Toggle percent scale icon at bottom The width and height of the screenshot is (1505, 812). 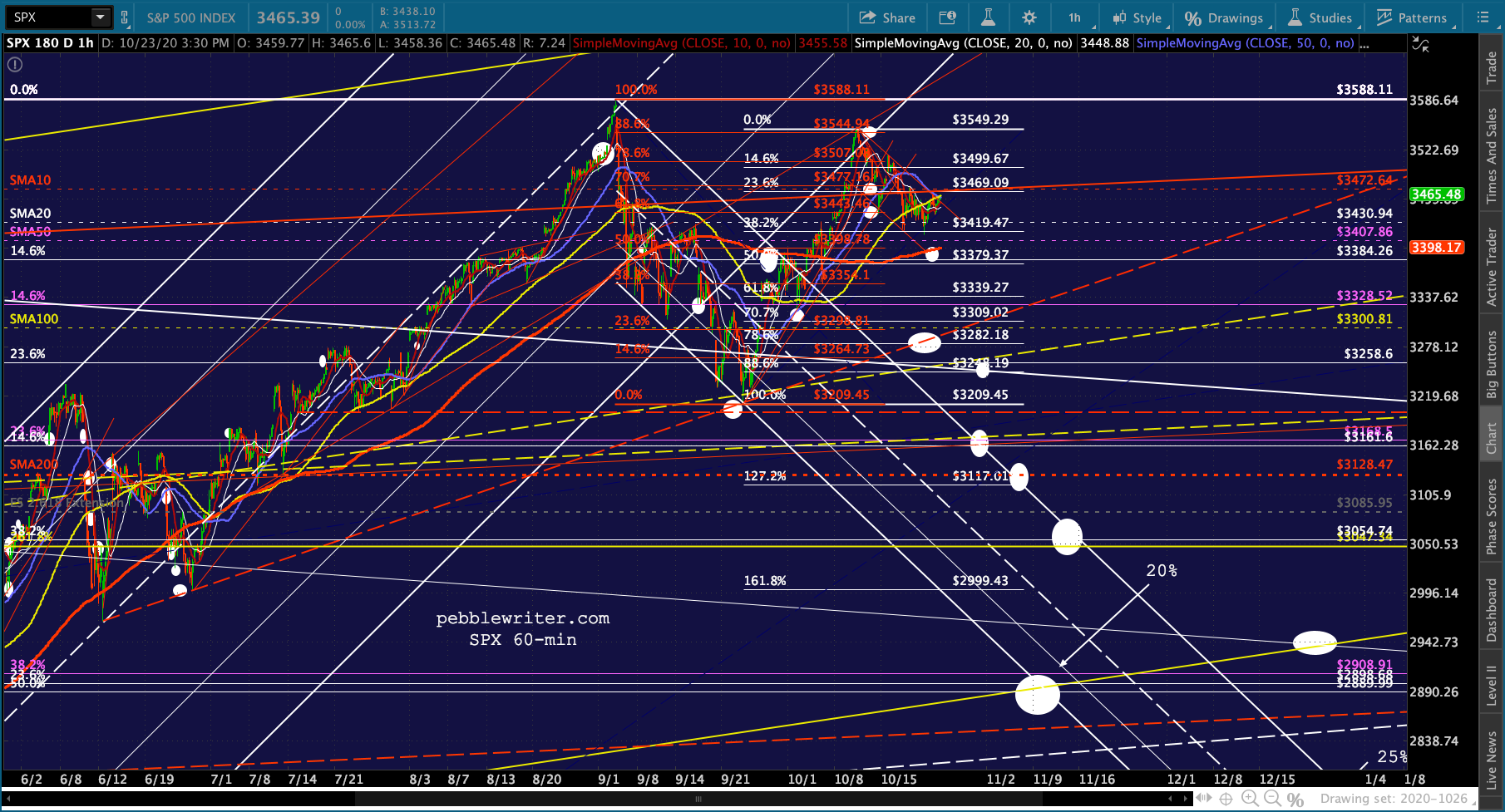pos(1295,799)
